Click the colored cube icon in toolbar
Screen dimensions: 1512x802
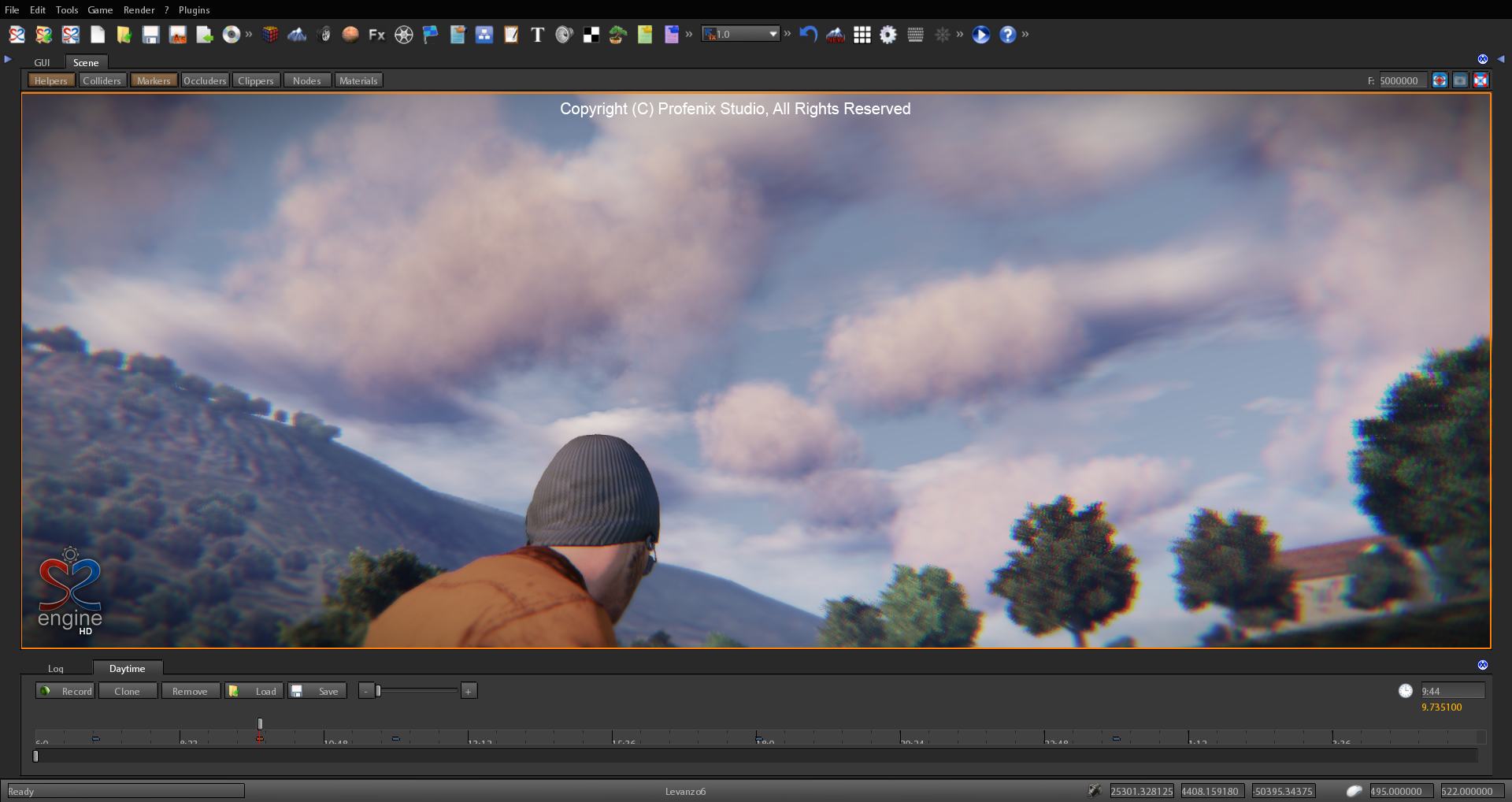[x=270, y=35]
